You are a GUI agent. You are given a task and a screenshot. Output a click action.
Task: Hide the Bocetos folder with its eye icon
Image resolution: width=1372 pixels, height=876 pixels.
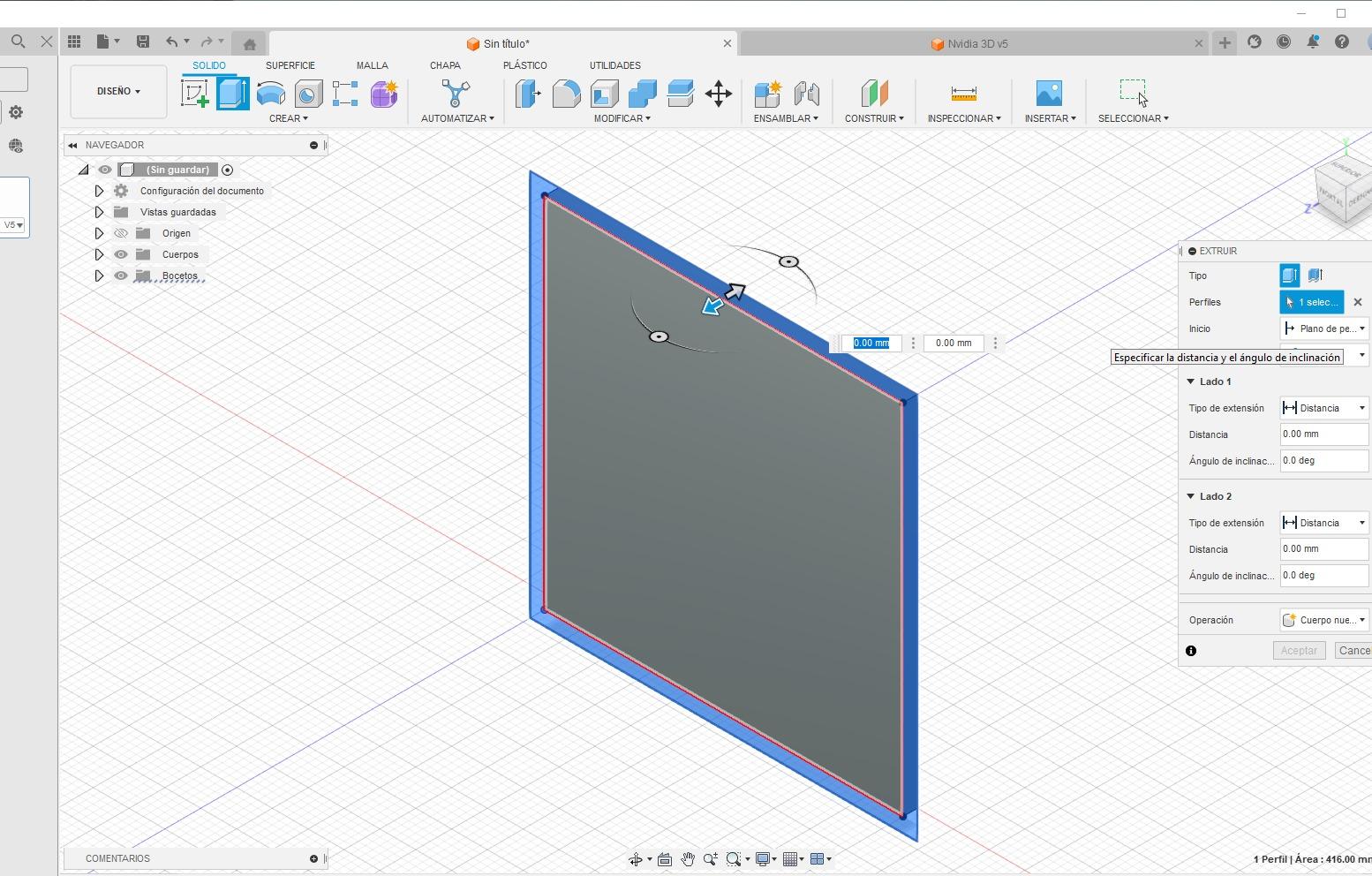[121, 276]
